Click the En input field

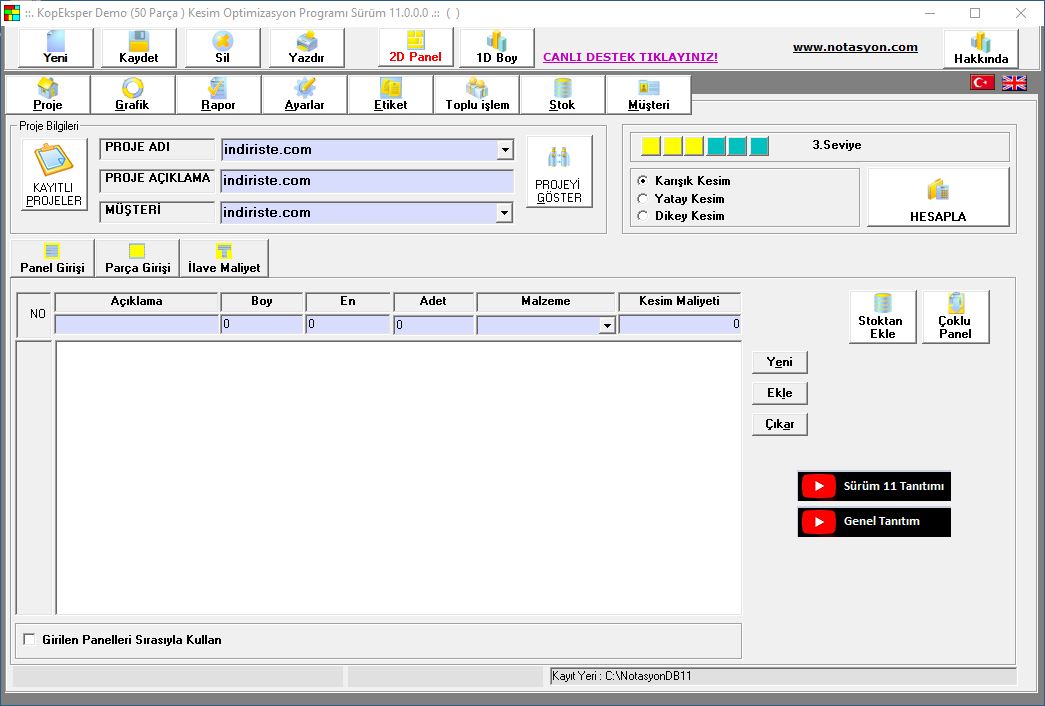(348, 325)
